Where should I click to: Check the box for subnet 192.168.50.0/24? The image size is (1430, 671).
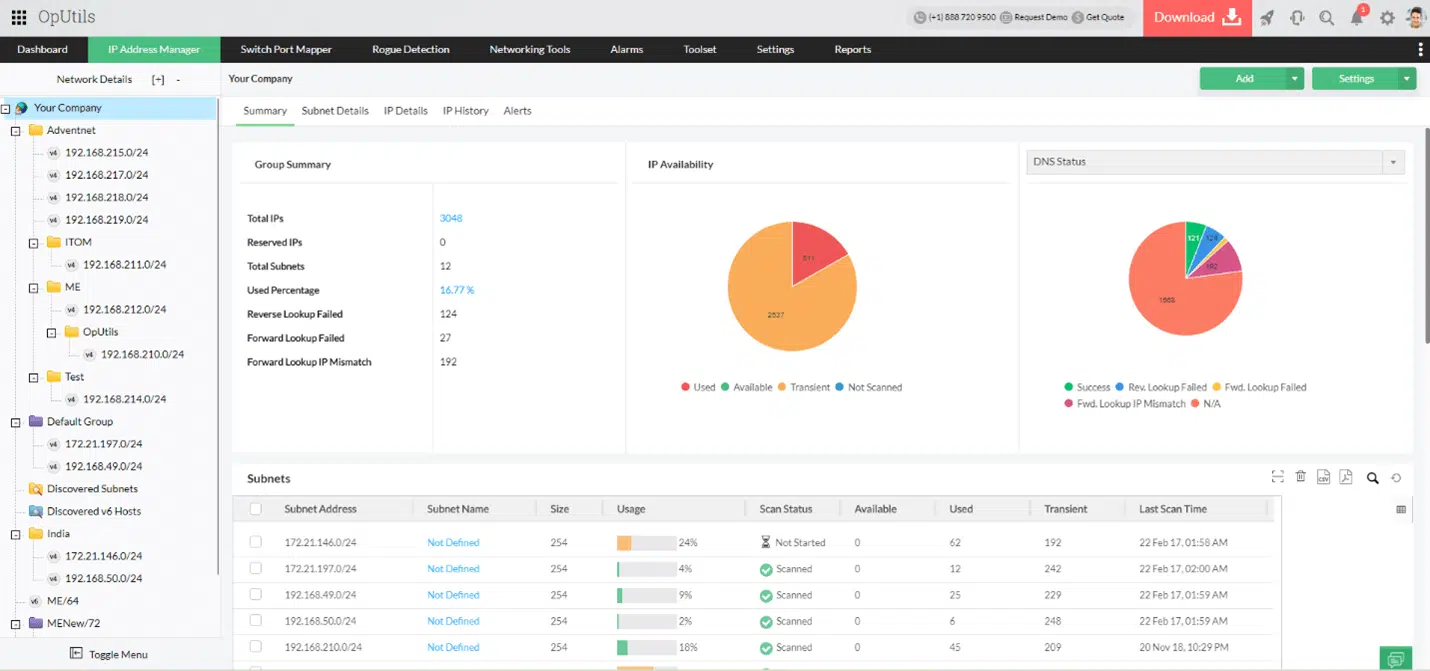256,620
